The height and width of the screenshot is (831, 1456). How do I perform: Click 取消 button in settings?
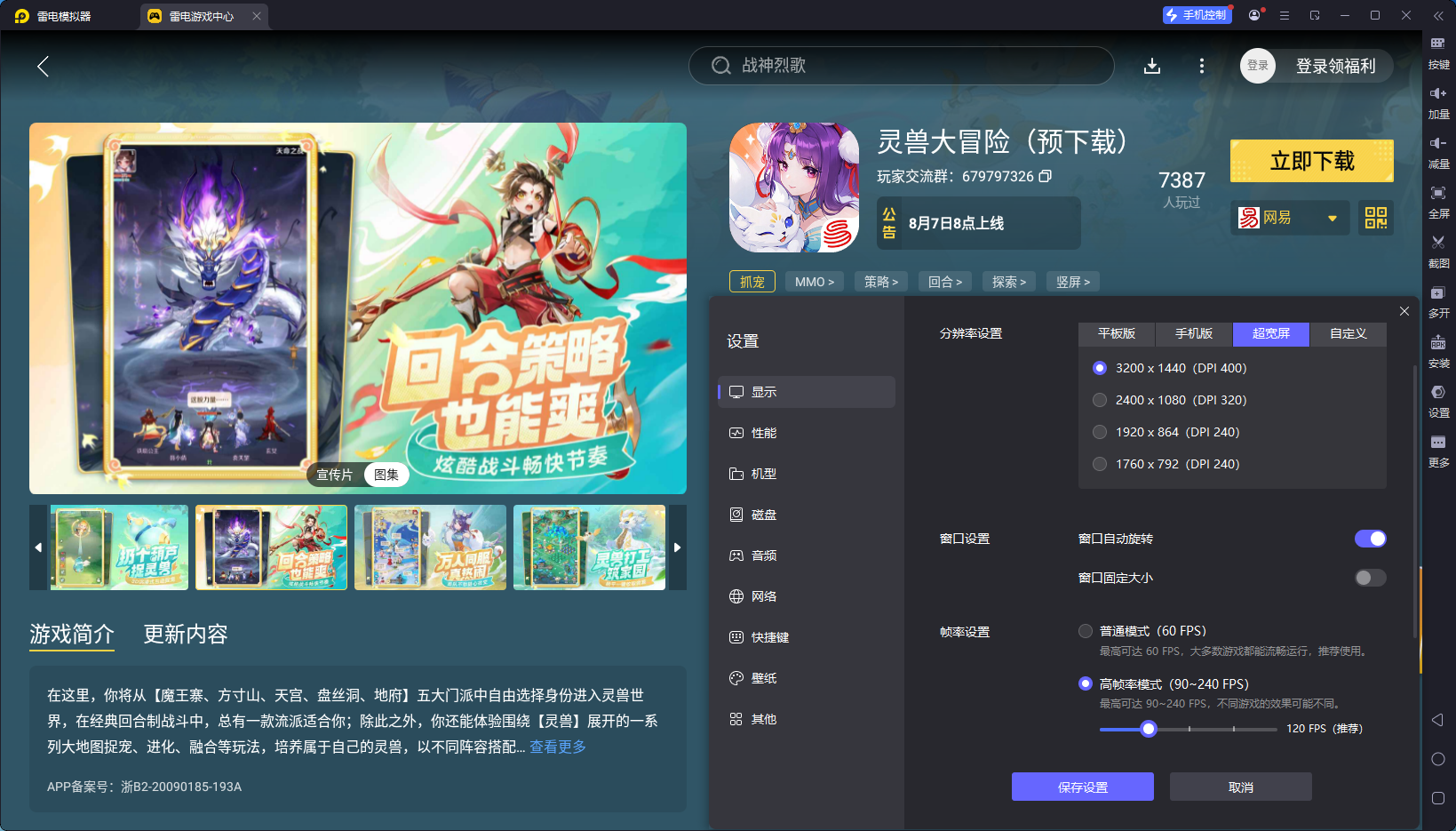1241,787
